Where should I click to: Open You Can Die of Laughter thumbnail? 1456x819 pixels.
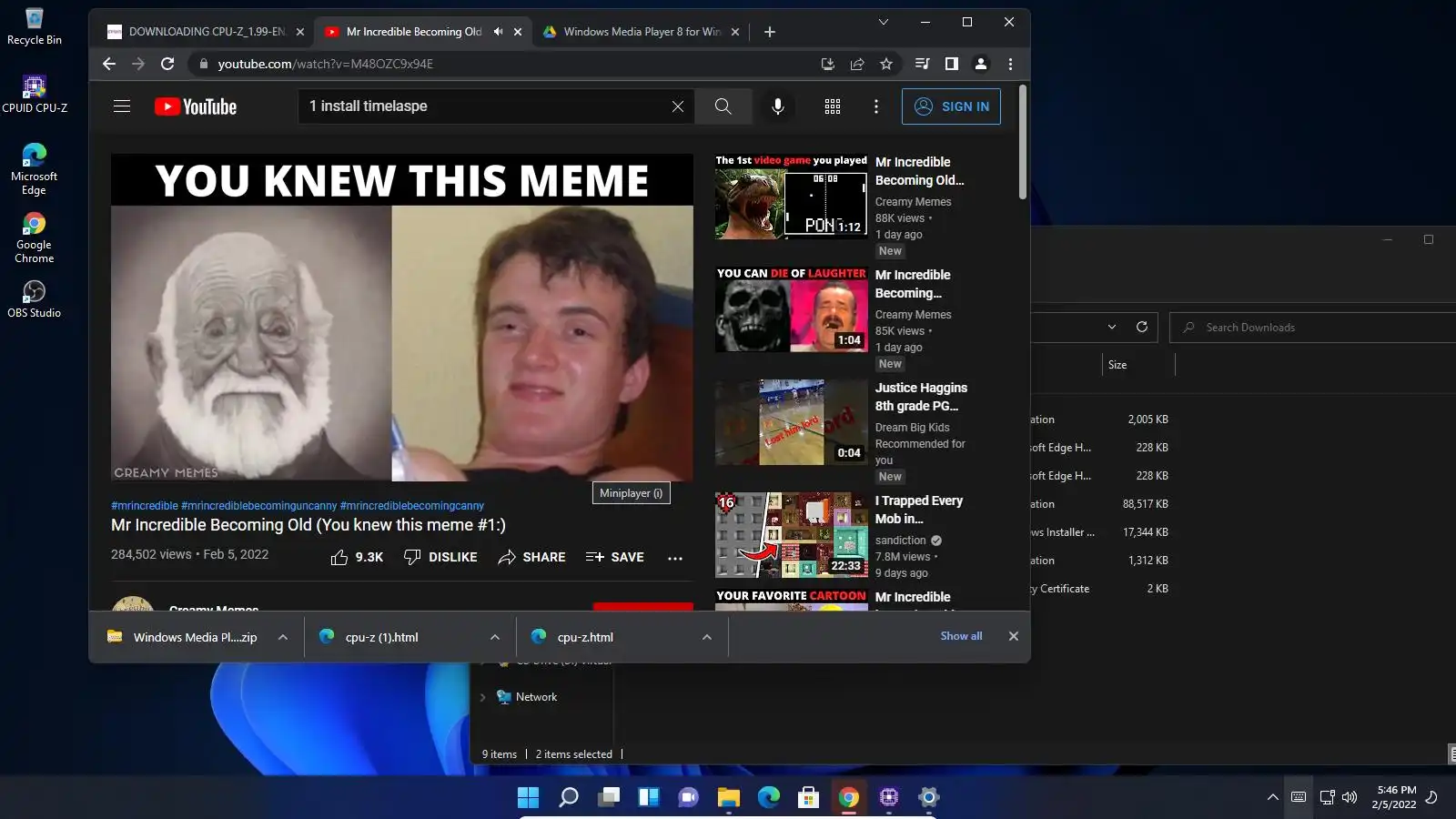(x=792, y=309)
